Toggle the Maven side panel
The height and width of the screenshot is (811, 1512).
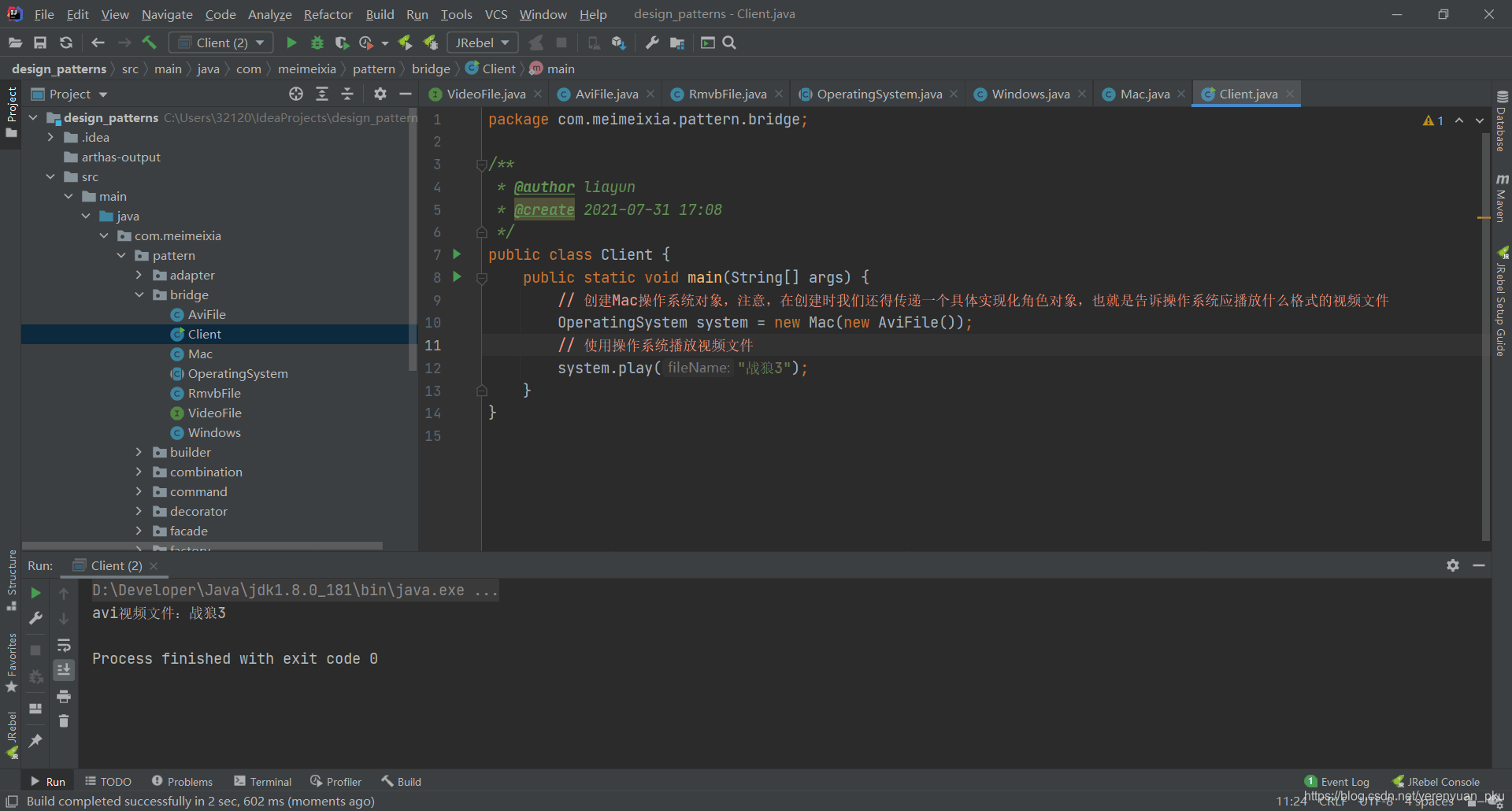click(x=1502, y=198)
